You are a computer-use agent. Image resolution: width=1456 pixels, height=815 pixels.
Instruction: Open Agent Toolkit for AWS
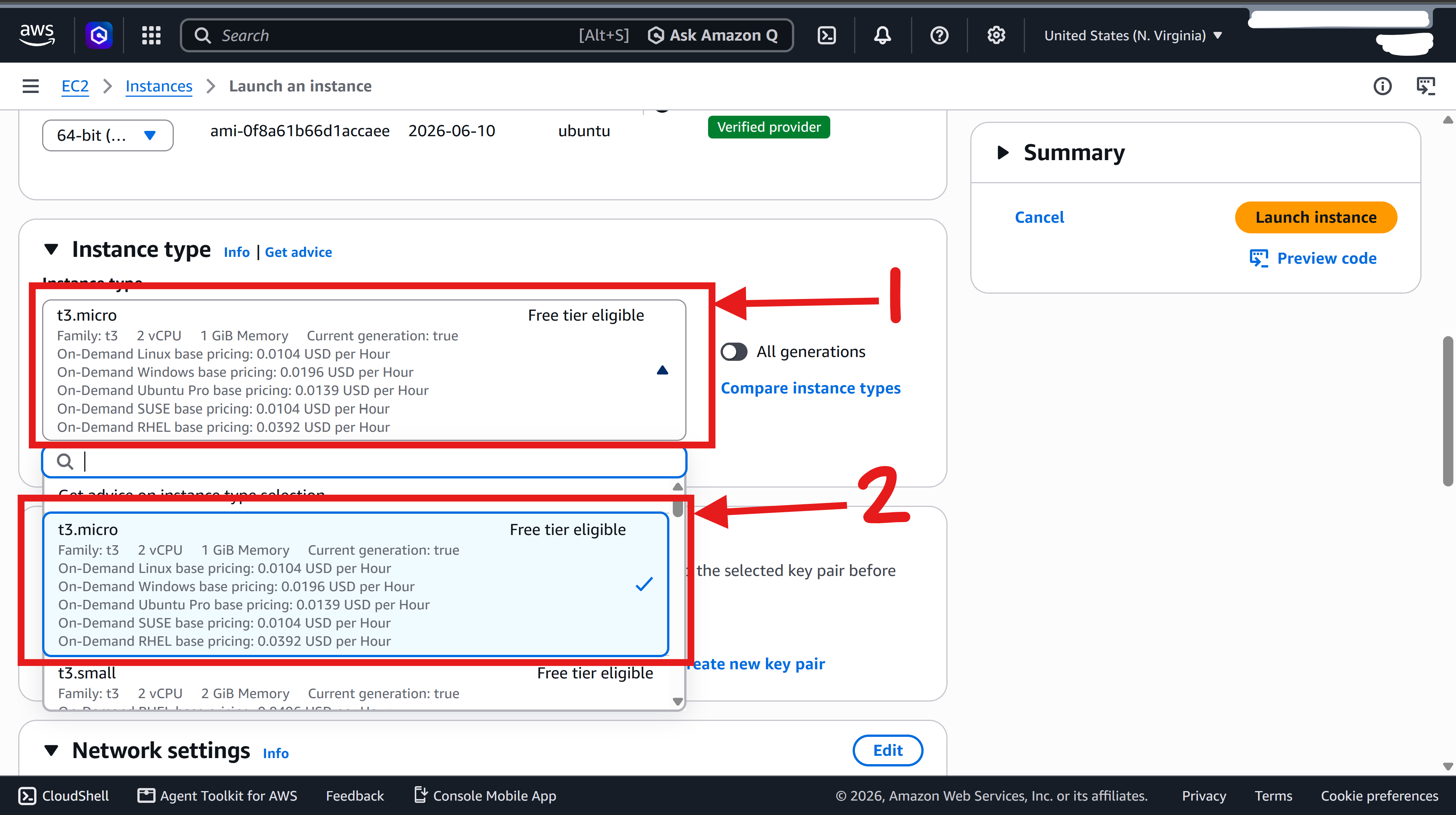coord(217,796)
